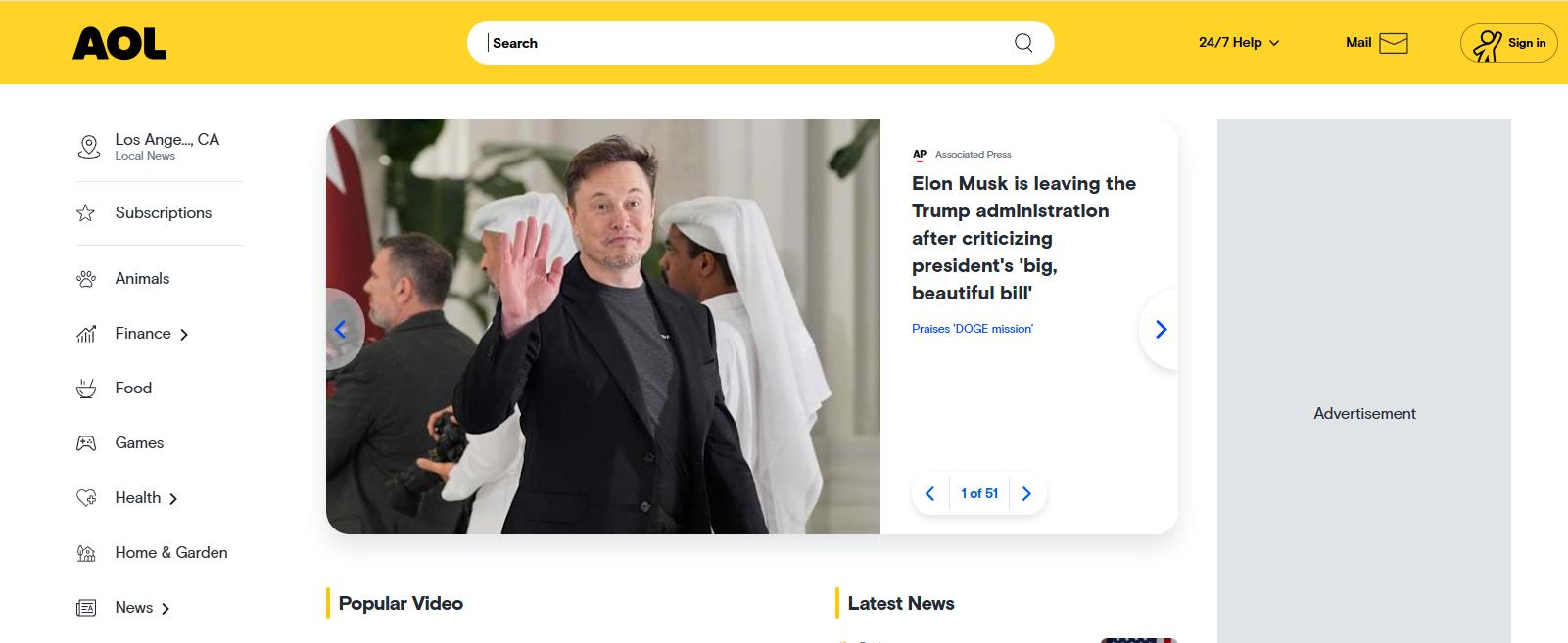Image resolution: width=1568 pixels, height=643 pixels.
Task: Click the Animals paw icon
Action: pyautogui.click(x=86, y=279)
